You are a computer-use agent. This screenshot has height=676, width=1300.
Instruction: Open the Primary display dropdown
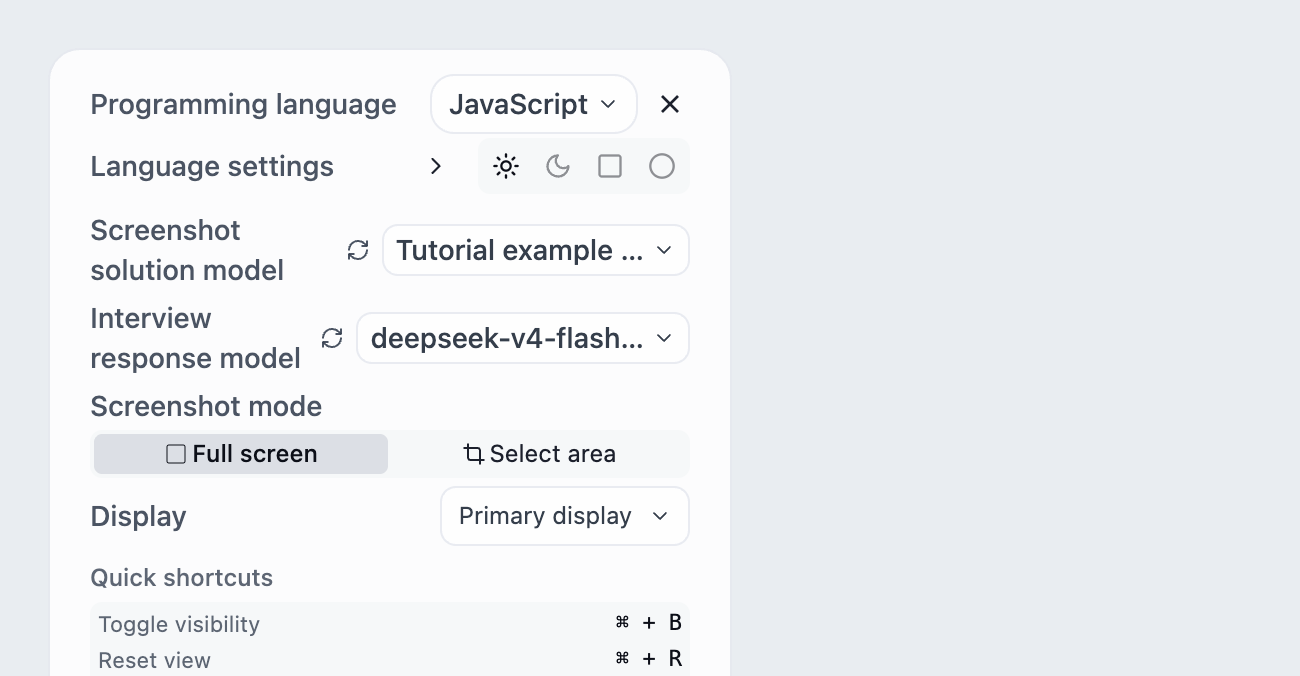coord(565,516)
